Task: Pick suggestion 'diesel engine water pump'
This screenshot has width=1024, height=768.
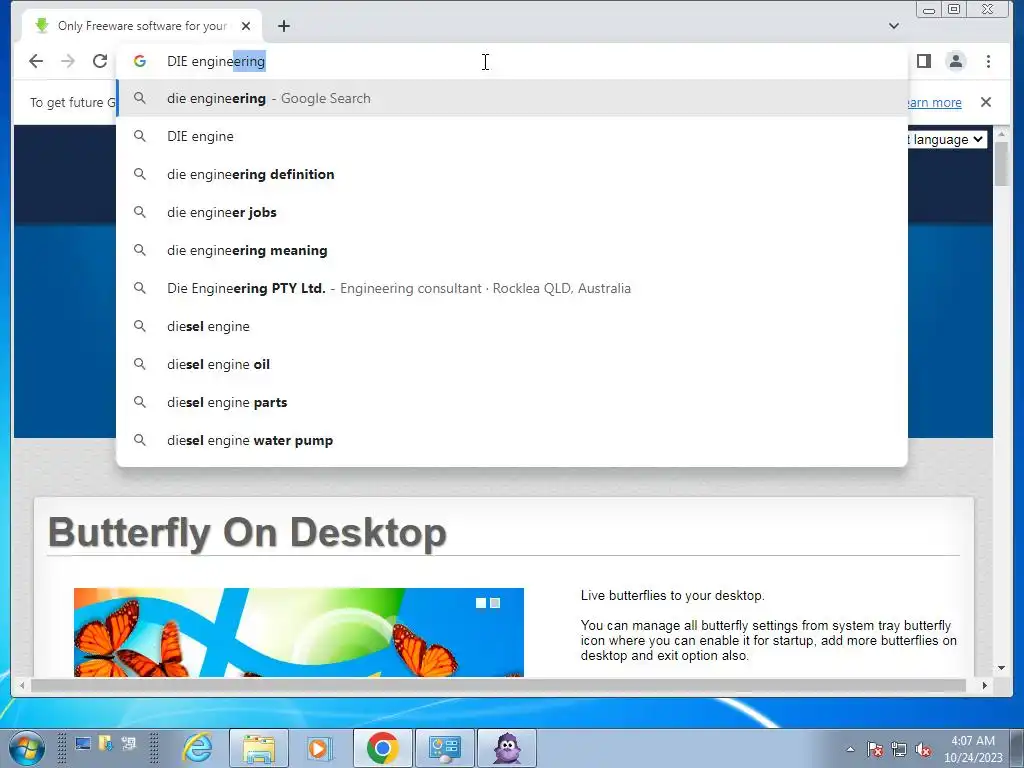Action: (512, 440)
